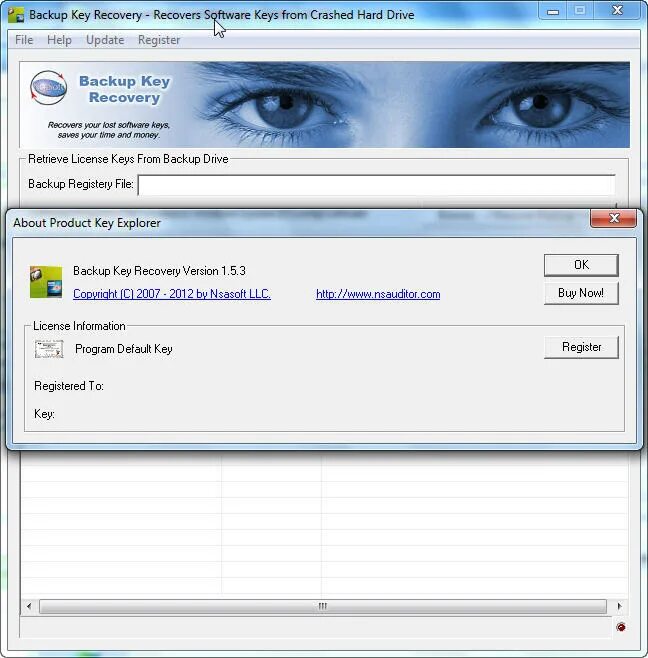Click the horizontal scrollbar left arrow

[x=29, y=606]
